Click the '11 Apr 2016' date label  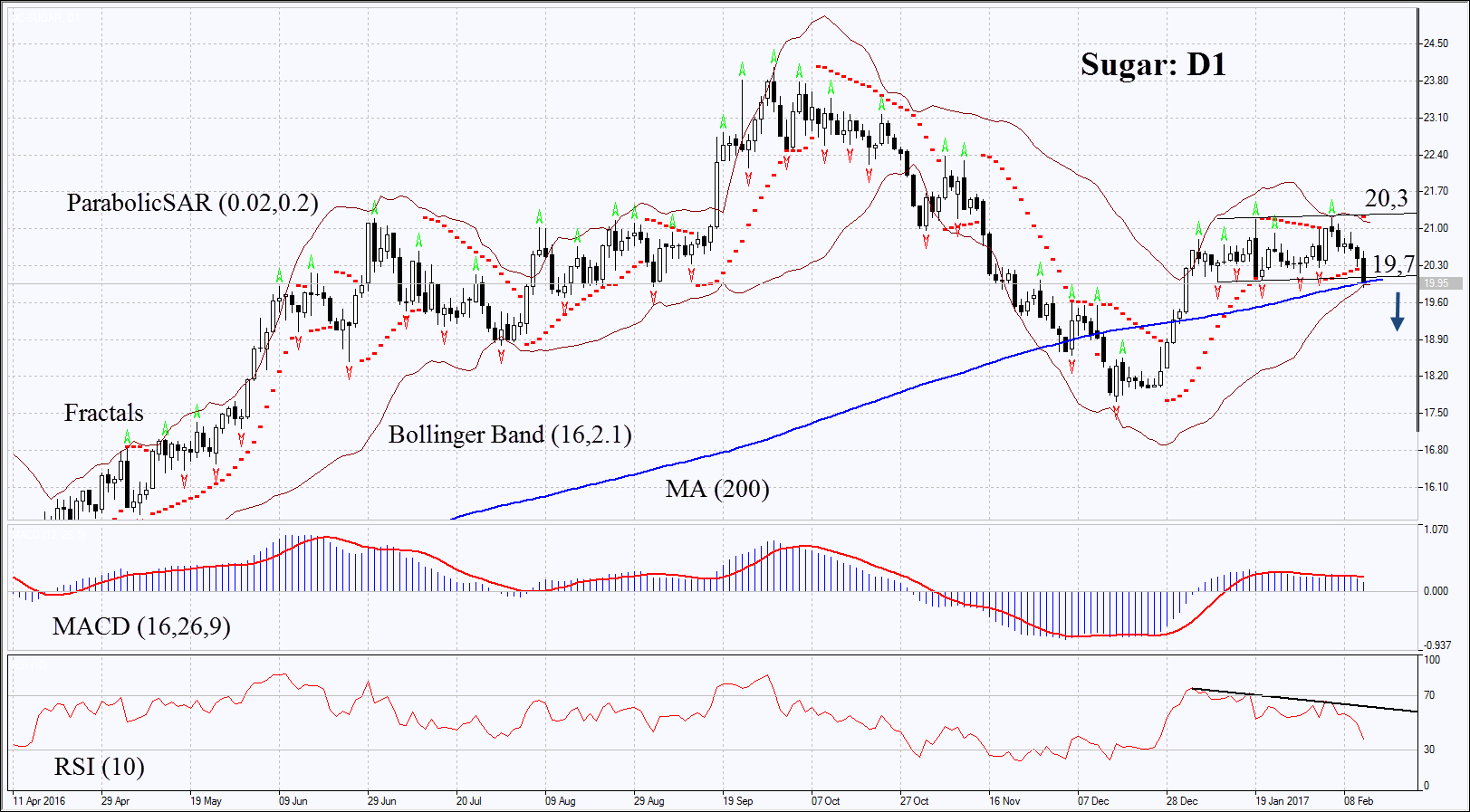40,801
